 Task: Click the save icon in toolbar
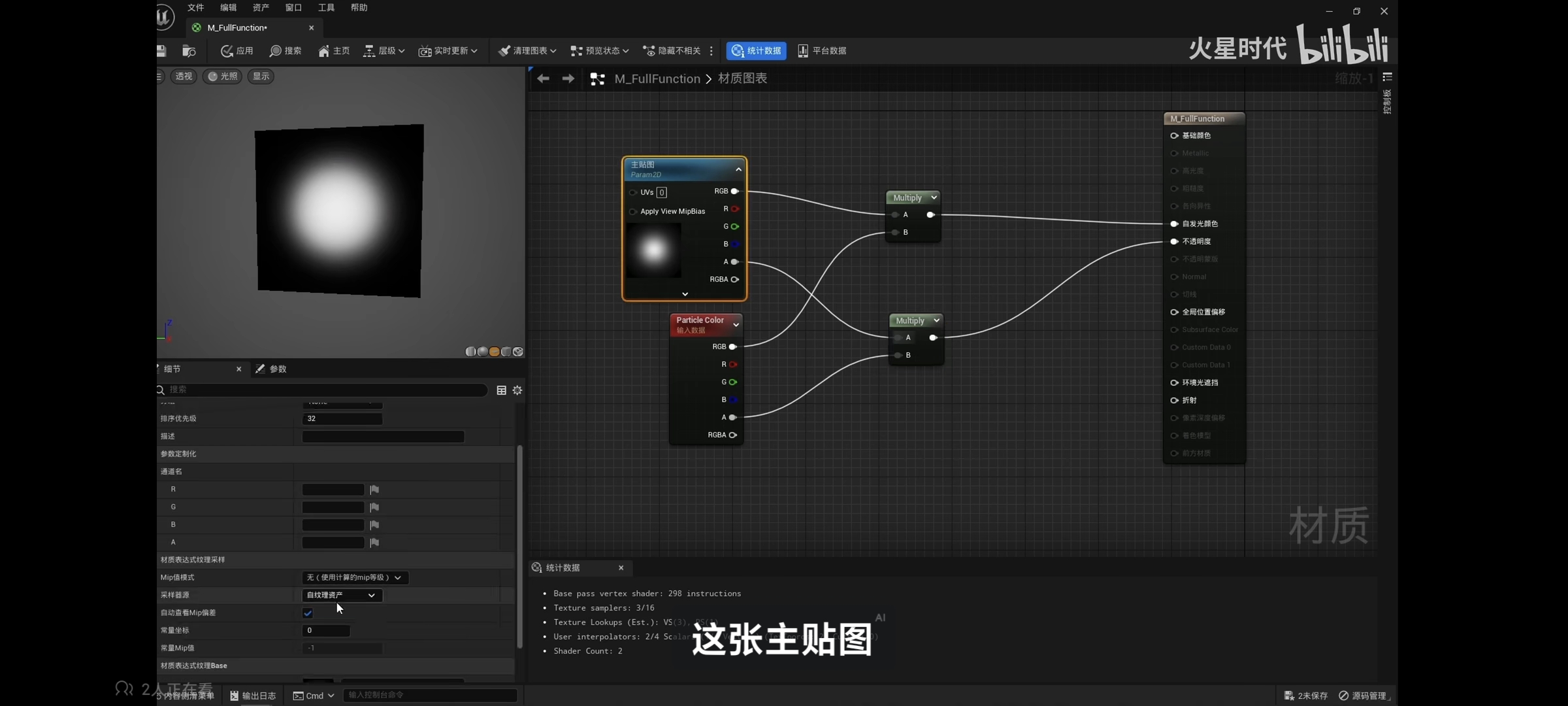click(161, 51)
